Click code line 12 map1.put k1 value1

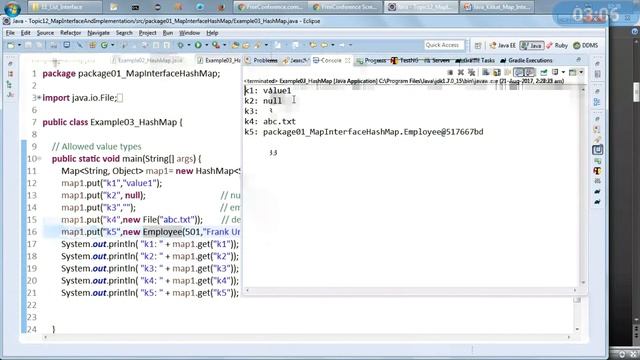[111, 183]
